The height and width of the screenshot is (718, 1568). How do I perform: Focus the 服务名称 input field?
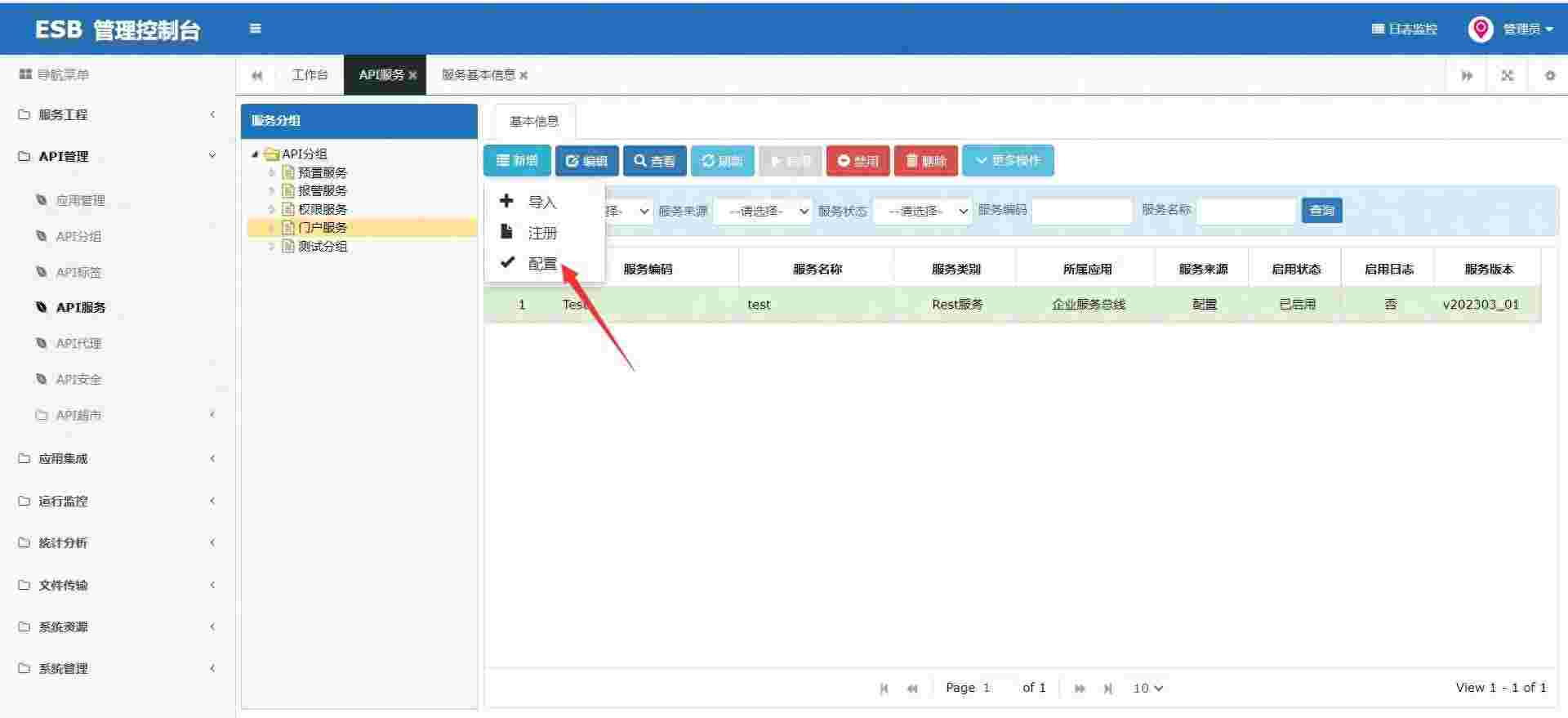point(1246,211)
